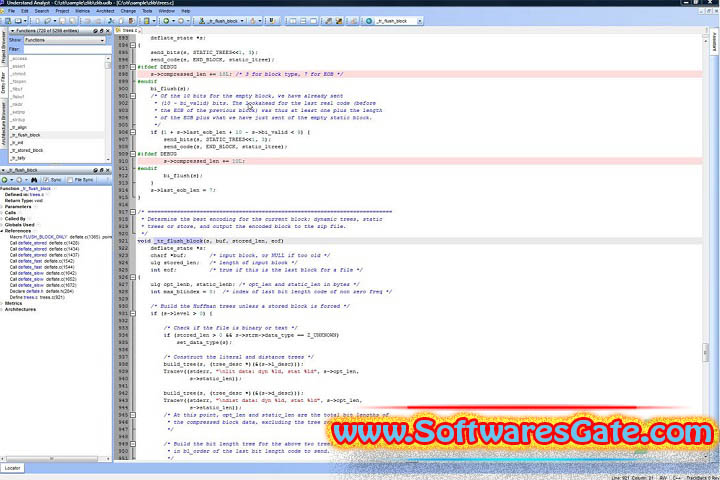Open the trees.c Defined in link
The image size is (720, 480).
(x=37, y=194)
